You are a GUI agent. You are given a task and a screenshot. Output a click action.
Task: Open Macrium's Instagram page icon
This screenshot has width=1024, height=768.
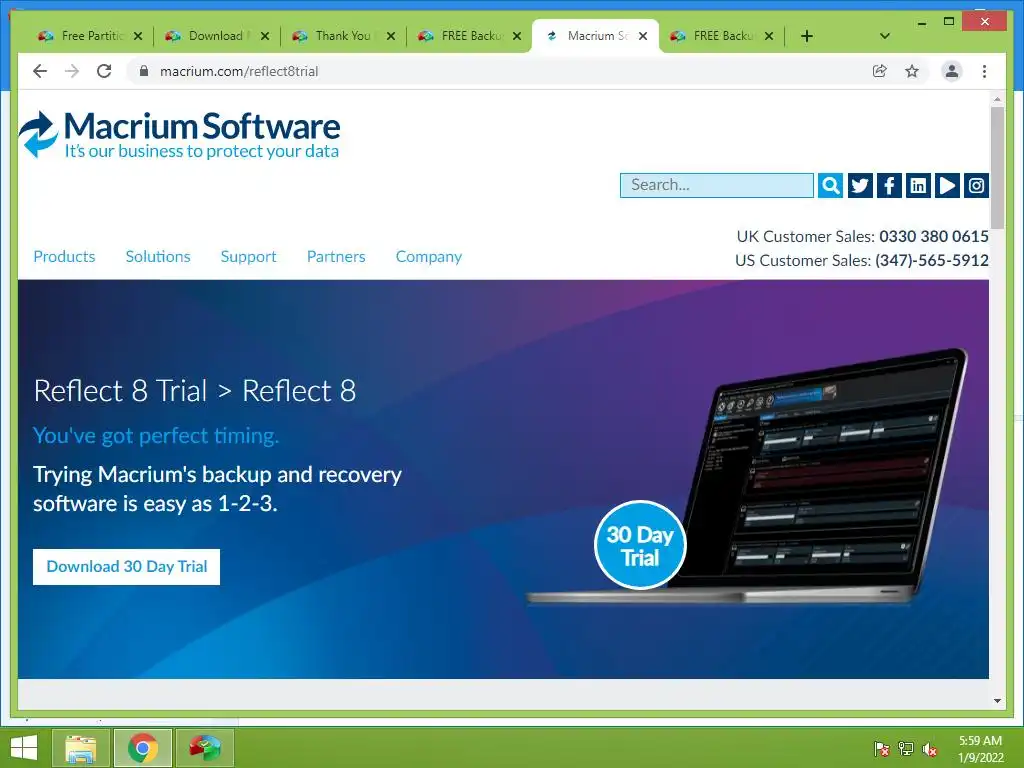click(976, 185)
